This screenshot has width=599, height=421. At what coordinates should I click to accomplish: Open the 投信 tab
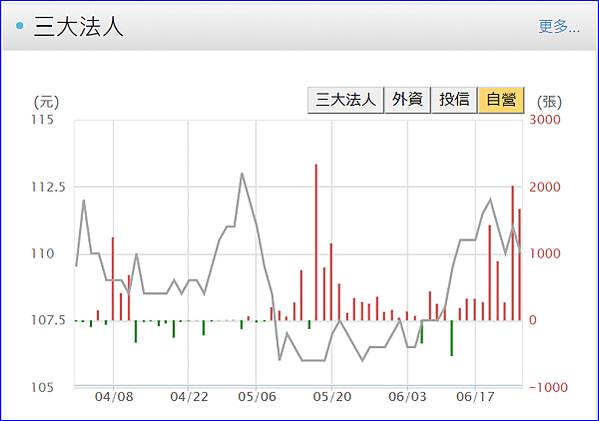pos(454,100)
